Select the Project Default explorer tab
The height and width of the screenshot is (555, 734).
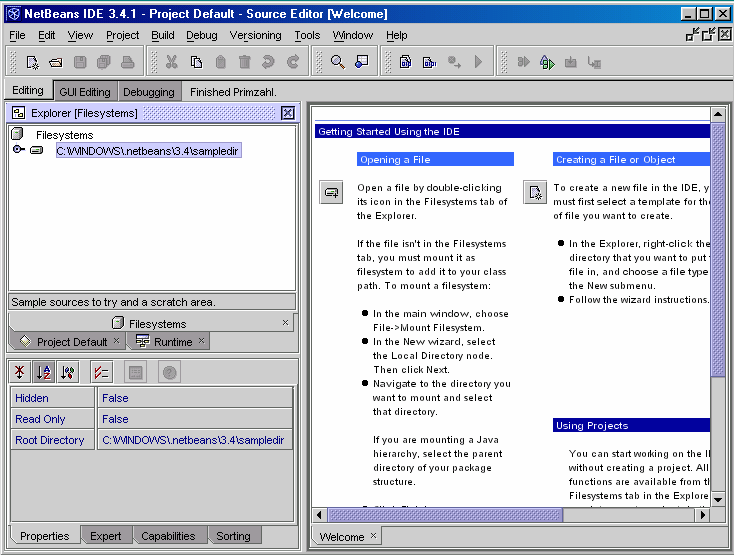click(x=66, y=342)
